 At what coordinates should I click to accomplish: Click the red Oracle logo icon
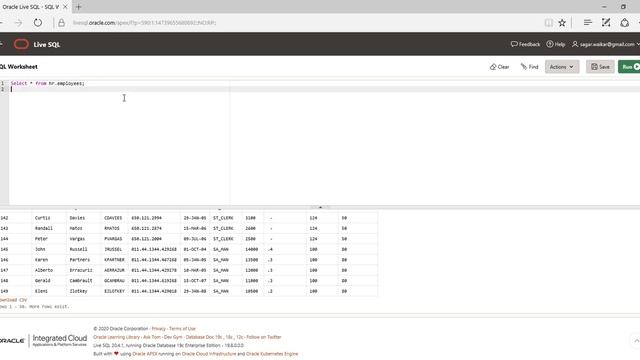[x=21, y=44]
